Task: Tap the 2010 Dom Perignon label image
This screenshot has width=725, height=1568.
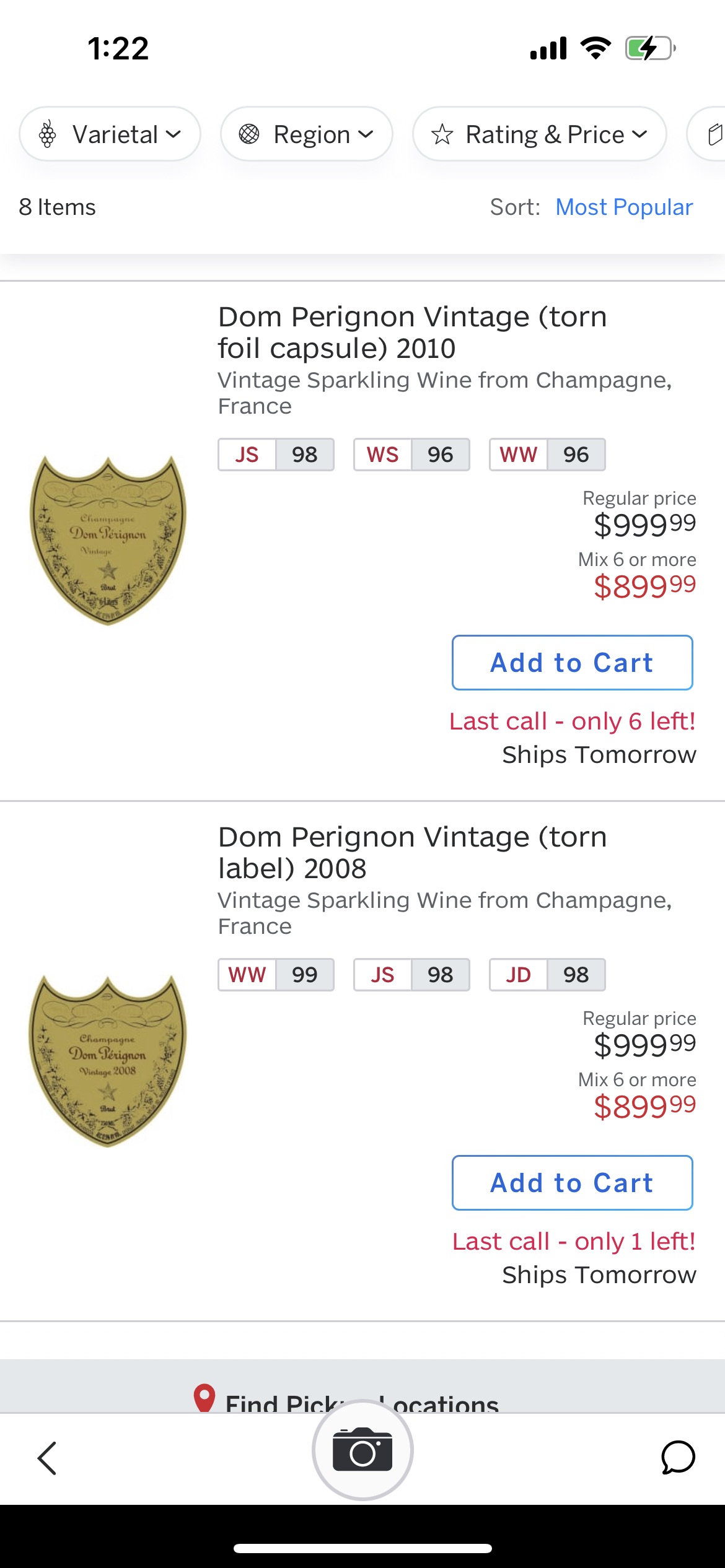Action: pos(108,541)
